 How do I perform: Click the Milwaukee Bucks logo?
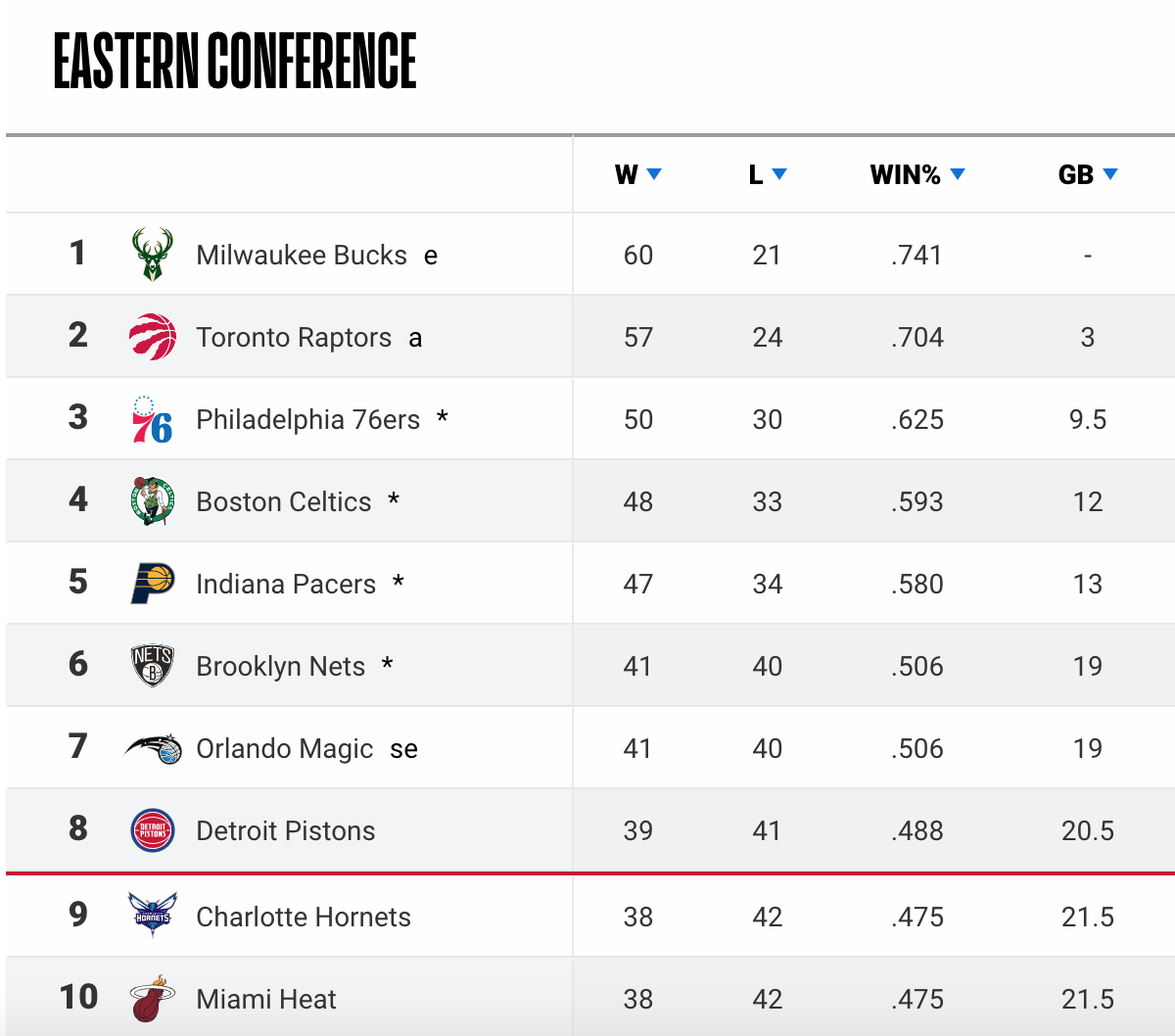click(x=153, y=255)
